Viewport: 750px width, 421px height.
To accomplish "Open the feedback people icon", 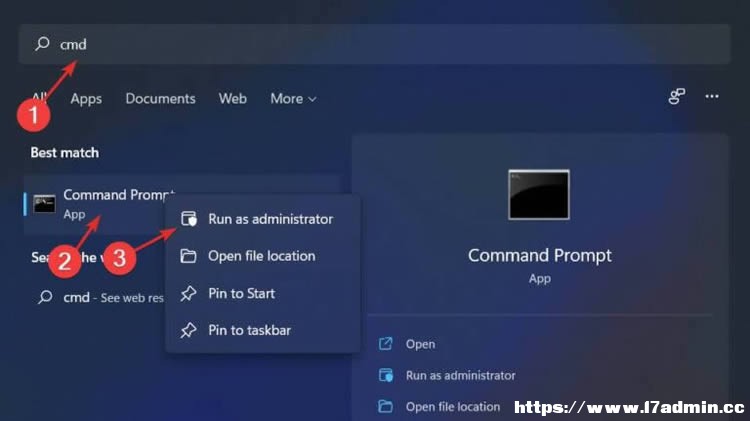I will pos(676,97).
